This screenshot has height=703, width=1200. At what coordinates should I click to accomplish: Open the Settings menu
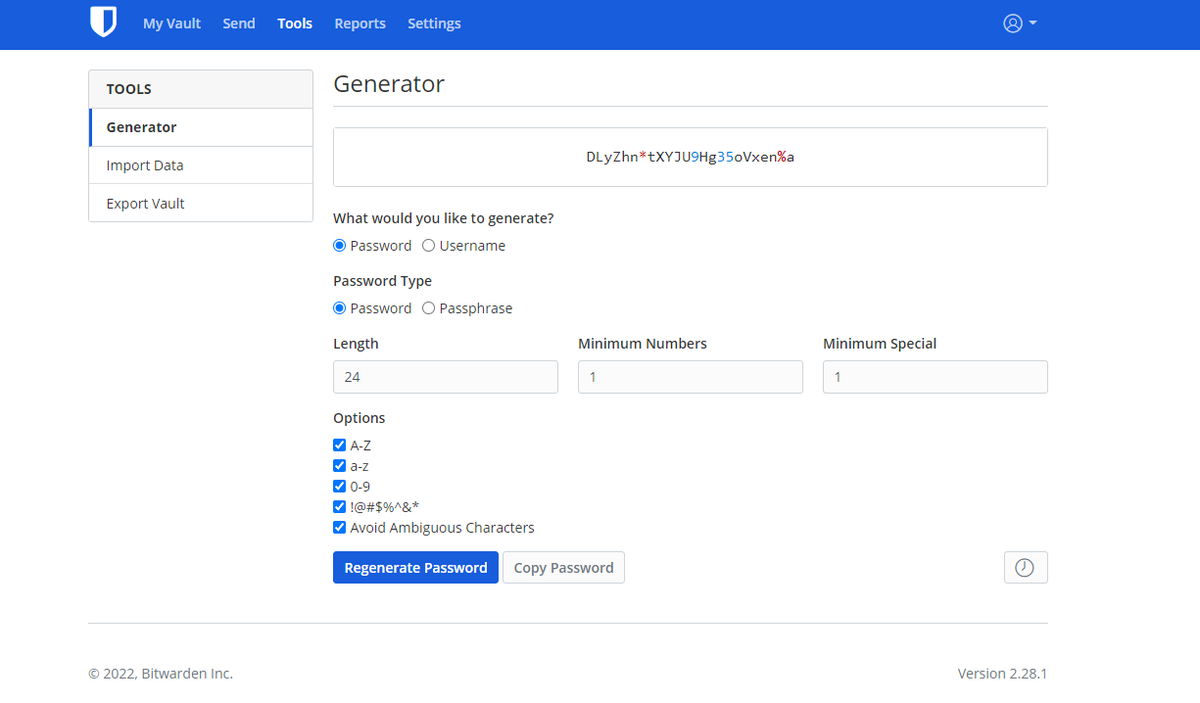434,23
